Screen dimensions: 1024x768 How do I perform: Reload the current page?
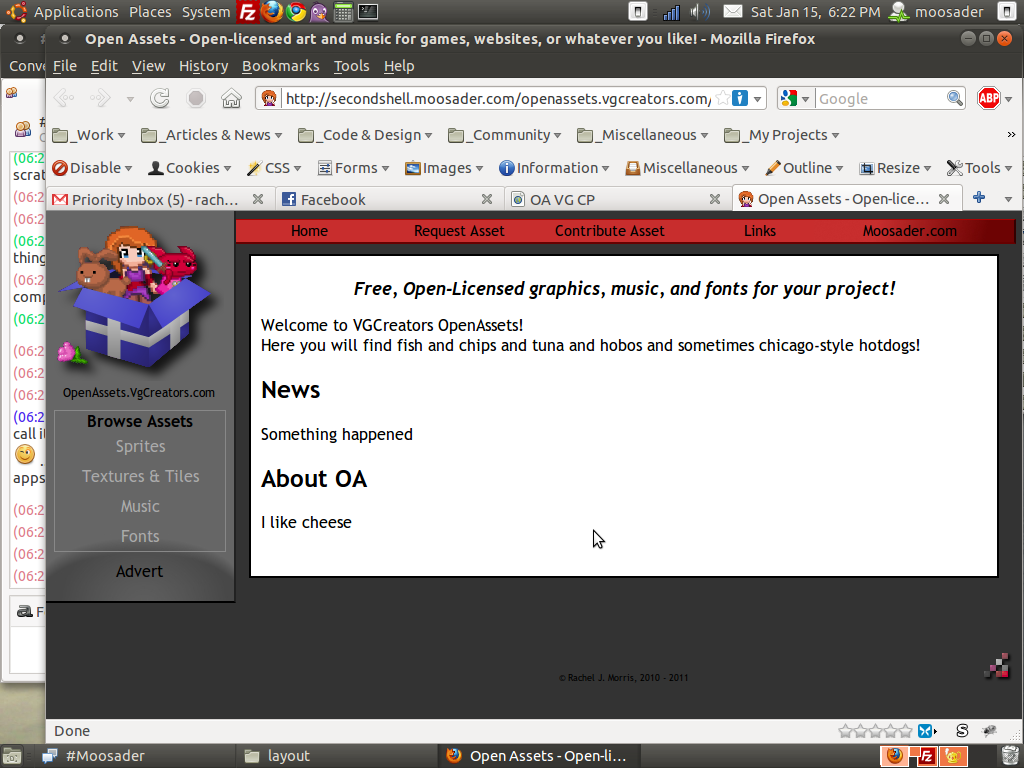point(159,99)
